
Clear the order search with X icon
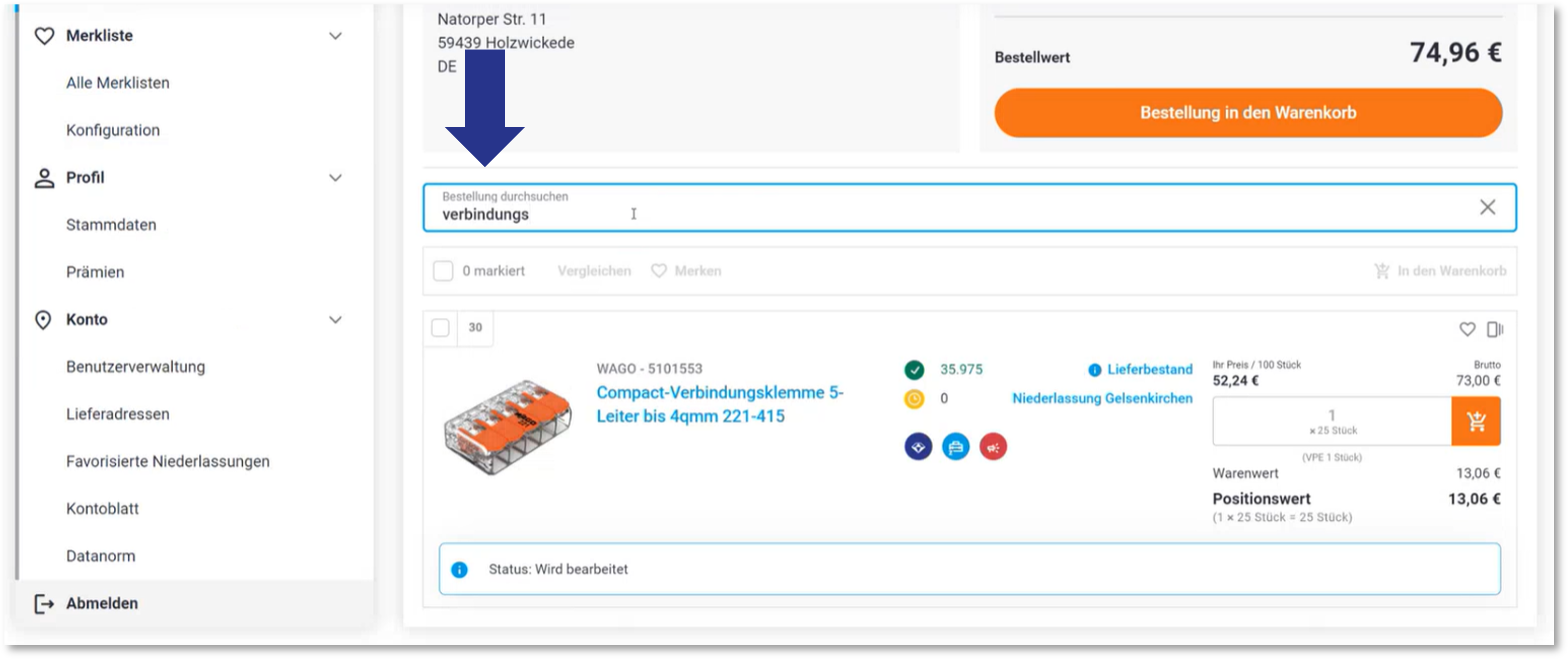click(1487, 207)
